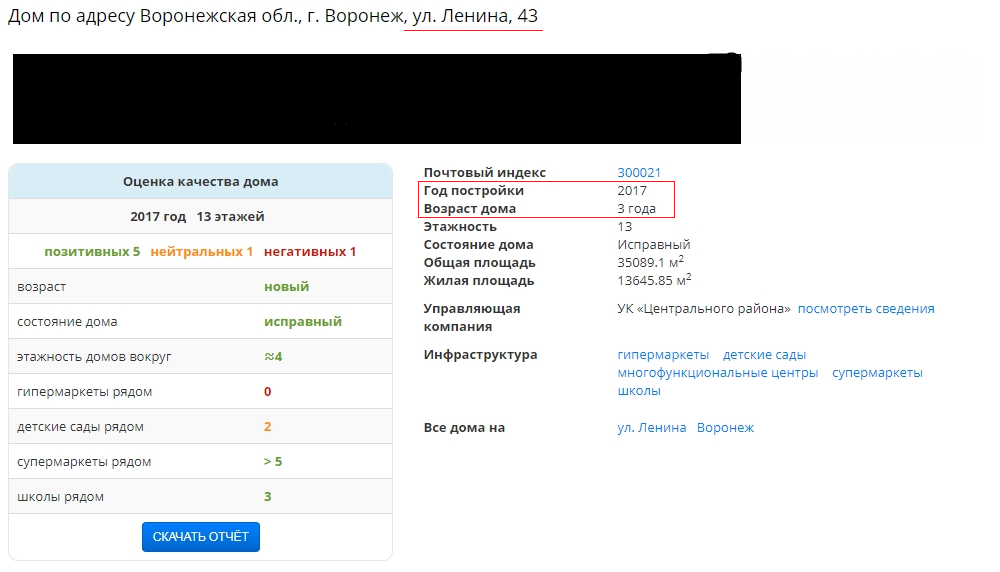Click the Инфраструктура label
Screen dimensions: 1000x572
pyautogui.click(x=480, y=355)
